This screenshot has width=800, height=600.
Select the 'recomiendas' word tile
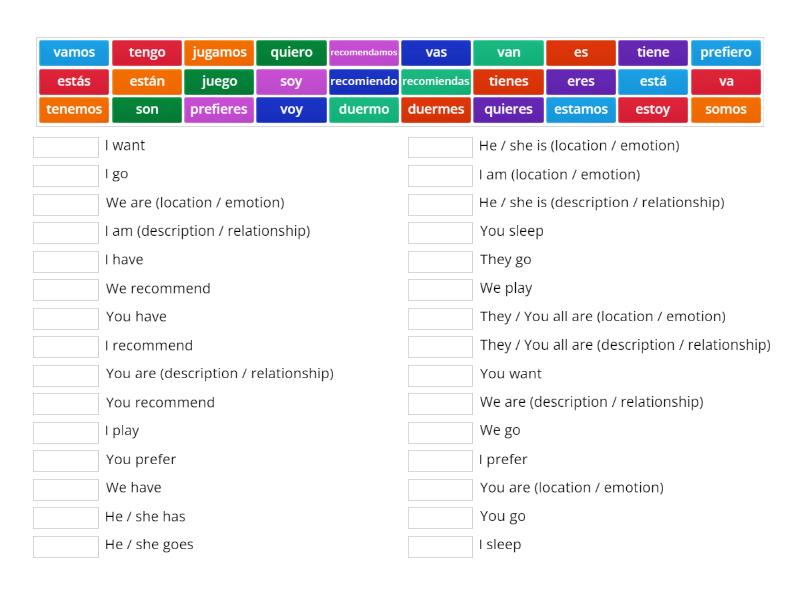[x=436, y=82]
